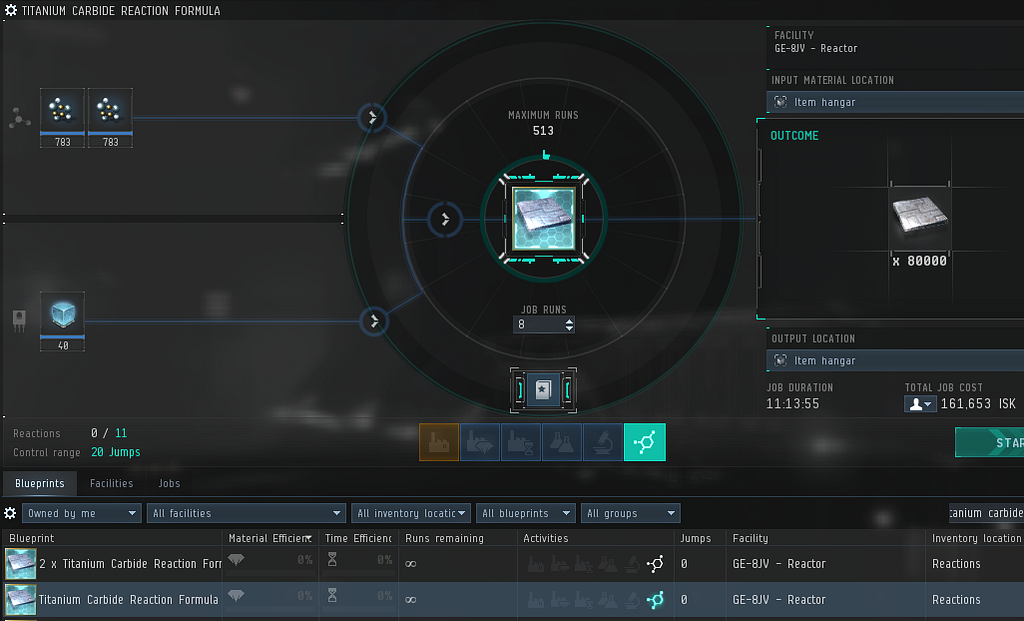
Task: Switch to the Blueprints tab
Action: pyautogui.click(x=40, y=483)
